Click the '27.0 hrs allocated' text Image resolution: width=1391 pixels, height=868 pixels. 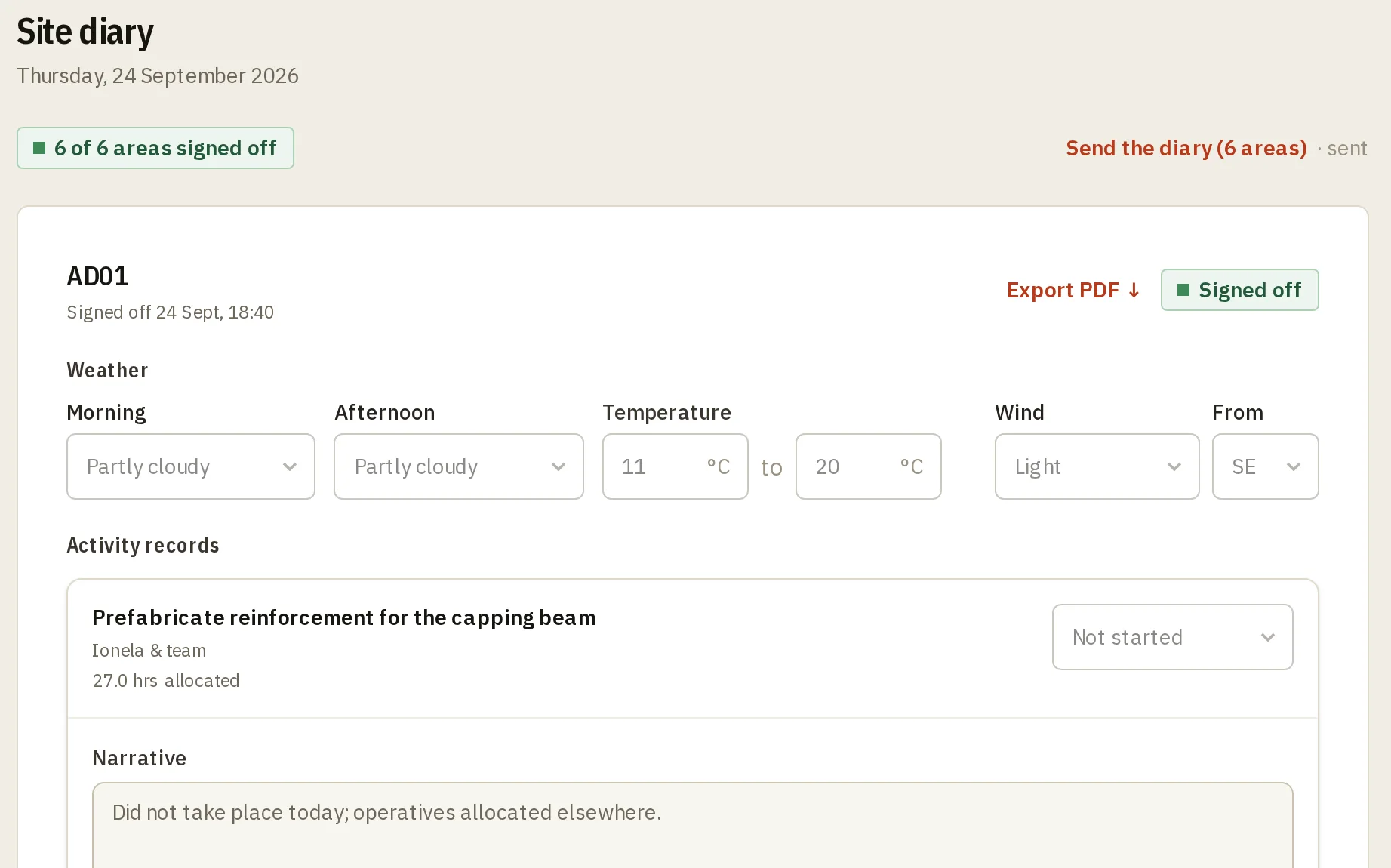pyautogui.click(x=166, y=681)
